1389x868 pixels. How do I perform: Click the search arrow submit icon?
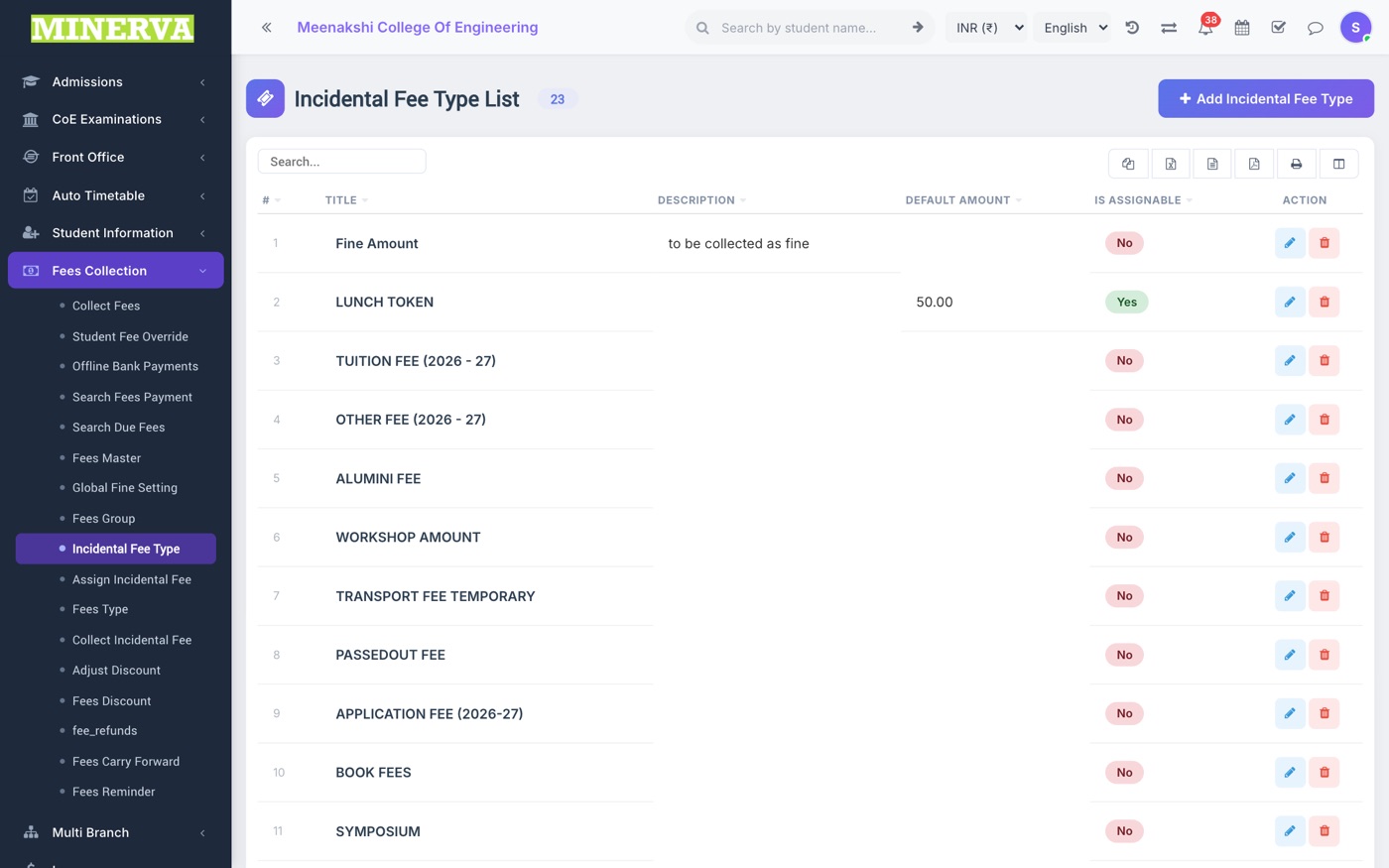[918, 28]
